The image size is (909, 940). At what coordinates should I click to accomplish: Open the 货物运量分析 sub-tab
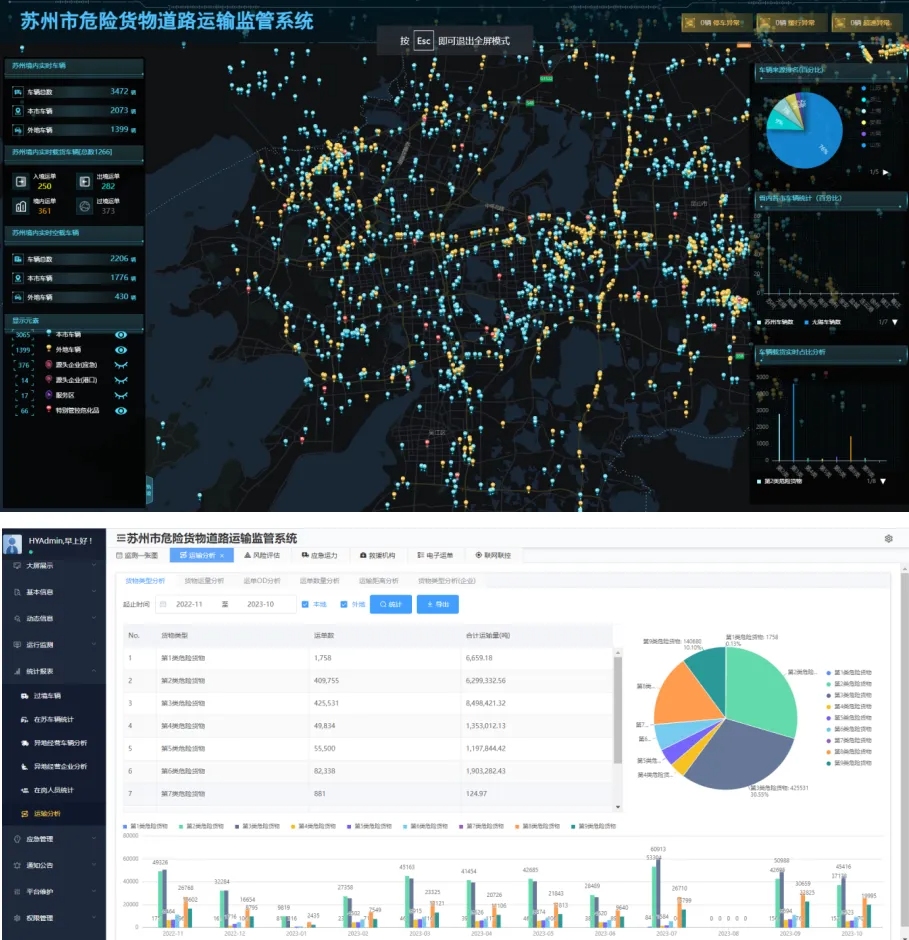click(x=204, y=580)
